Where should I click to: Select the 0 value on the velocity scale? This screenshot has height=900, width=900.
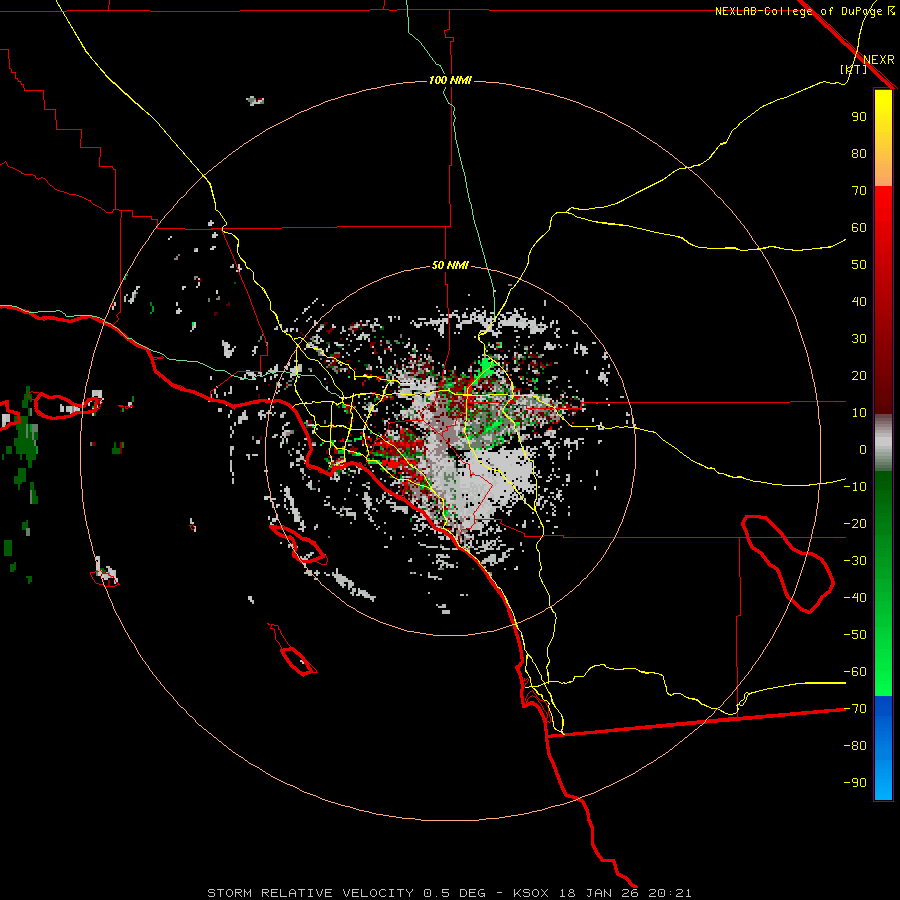[863, 450]
